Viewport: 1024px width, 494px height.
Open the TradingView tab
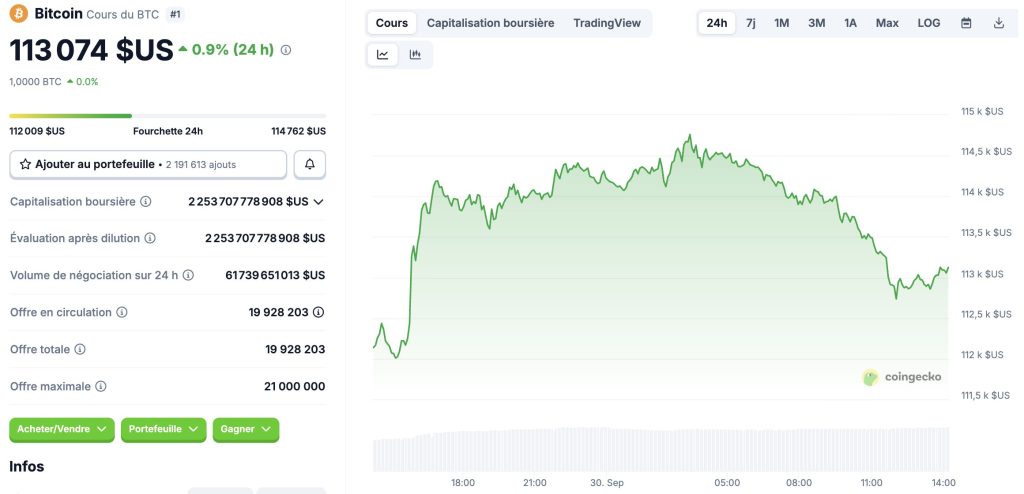[607, 23]
